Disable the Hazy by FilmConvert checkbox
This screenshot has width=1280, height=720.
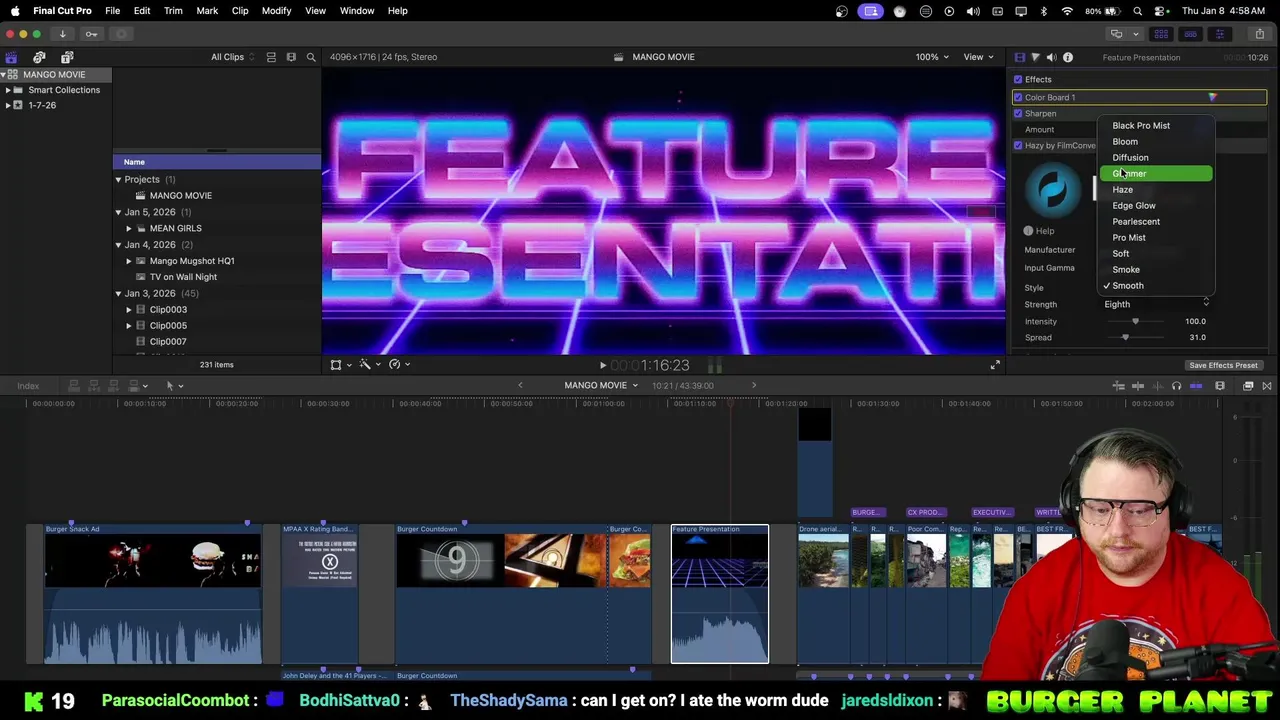click(x=1018, y=145)
